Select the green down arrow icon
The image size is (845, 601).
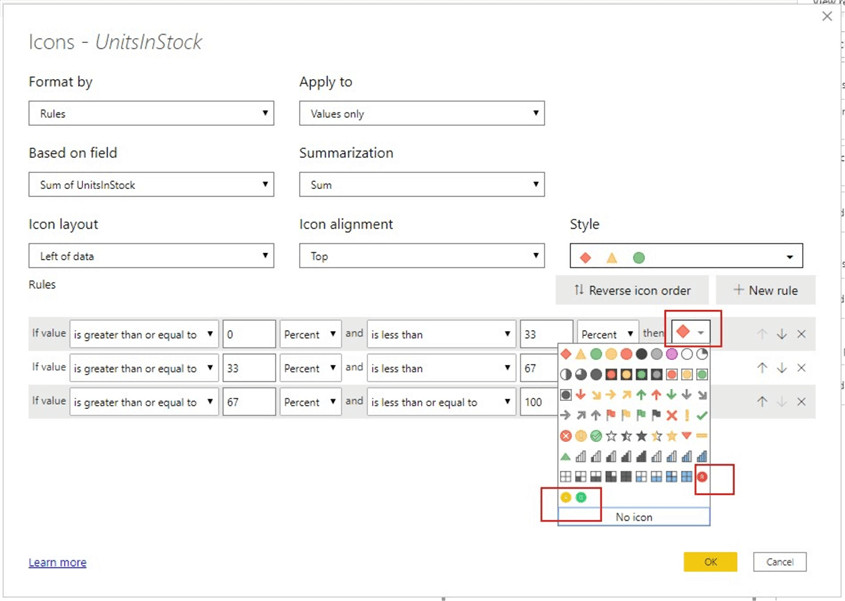click(671, 395)
